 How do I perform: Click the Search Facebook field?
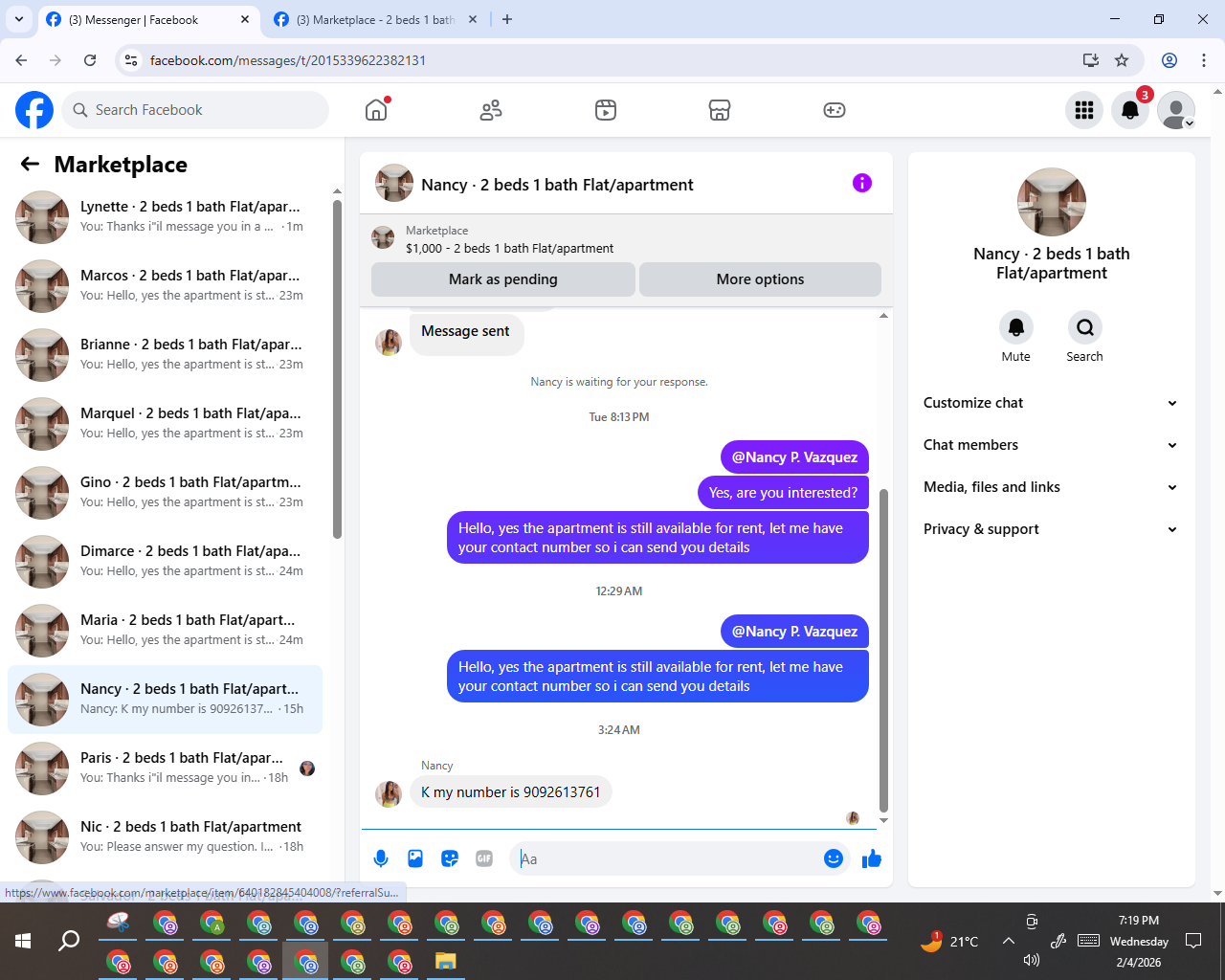tap(195, 110)
